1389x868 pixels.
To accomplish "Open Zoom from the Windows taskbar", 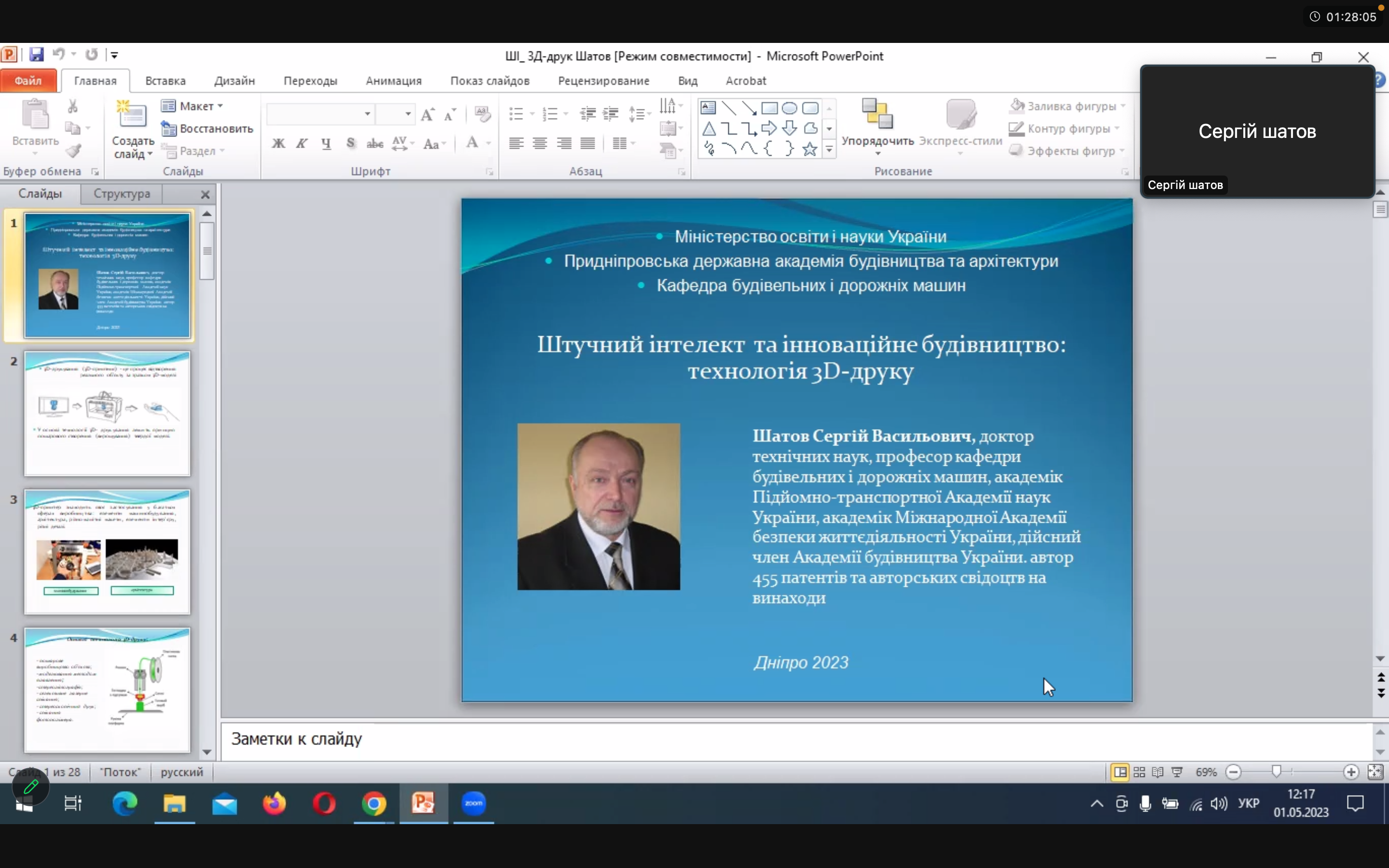I will (474, 802).
